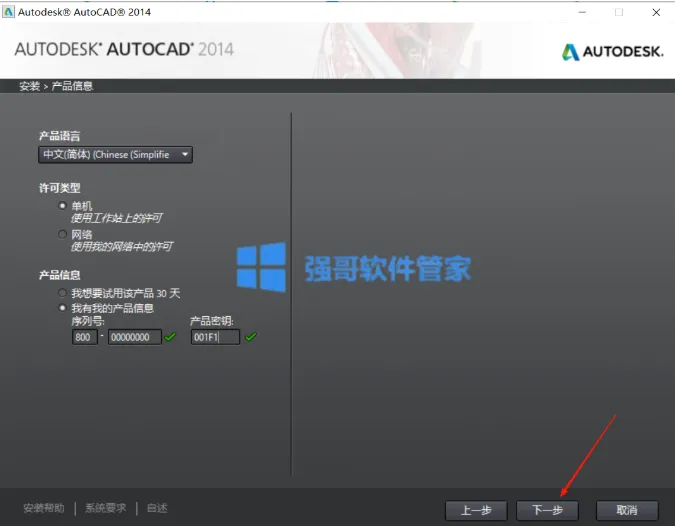
Task: Open the 安装帮助 link
Action: pyautogui.click(x=44, y=508)
